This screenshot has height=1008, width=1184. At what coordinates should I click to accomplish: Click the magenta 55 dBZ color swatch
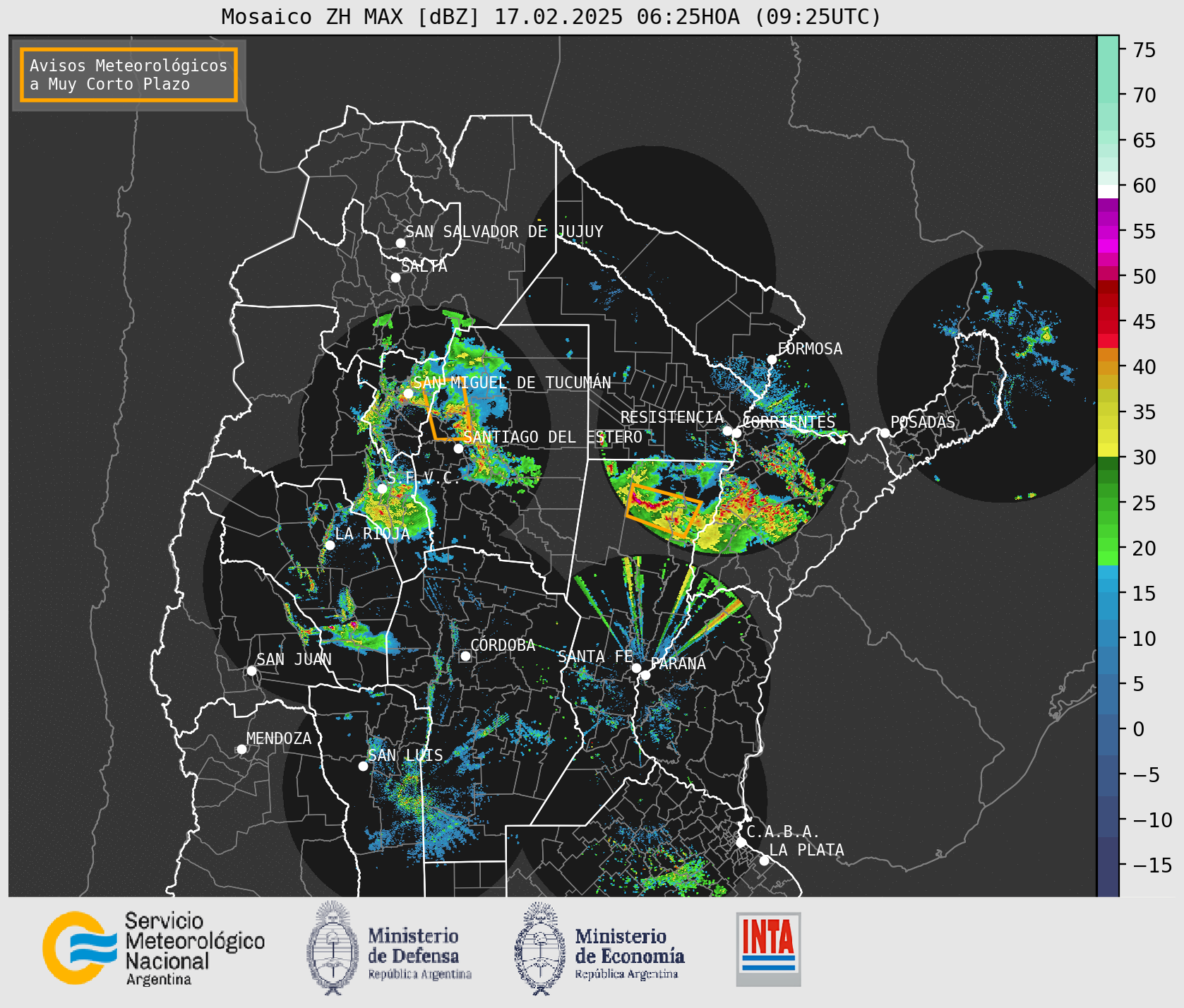click(1108, 232)
